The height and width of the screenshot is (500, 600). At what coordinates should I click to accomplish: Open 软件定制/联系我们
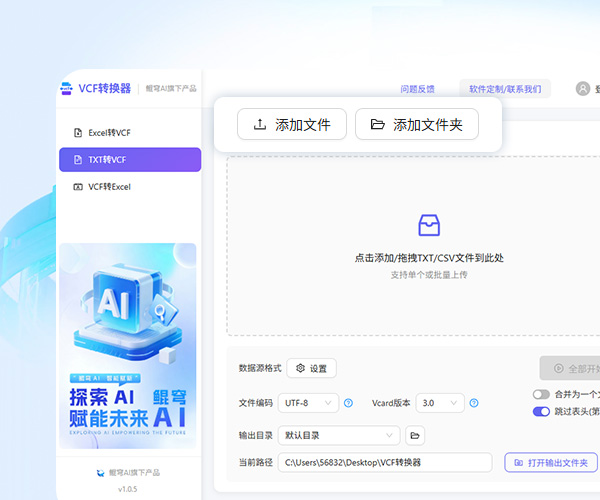[505, 89]
